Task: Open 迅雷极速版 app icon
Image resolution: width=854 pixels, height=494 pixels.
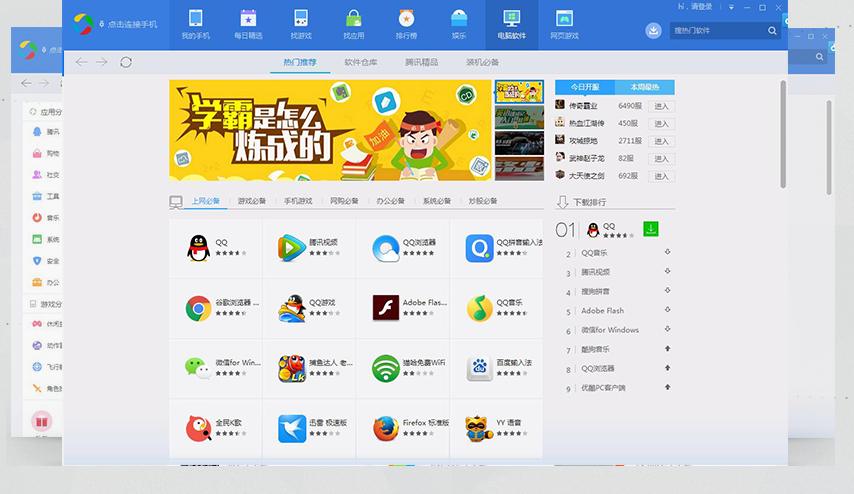Action: coord(291,428)
